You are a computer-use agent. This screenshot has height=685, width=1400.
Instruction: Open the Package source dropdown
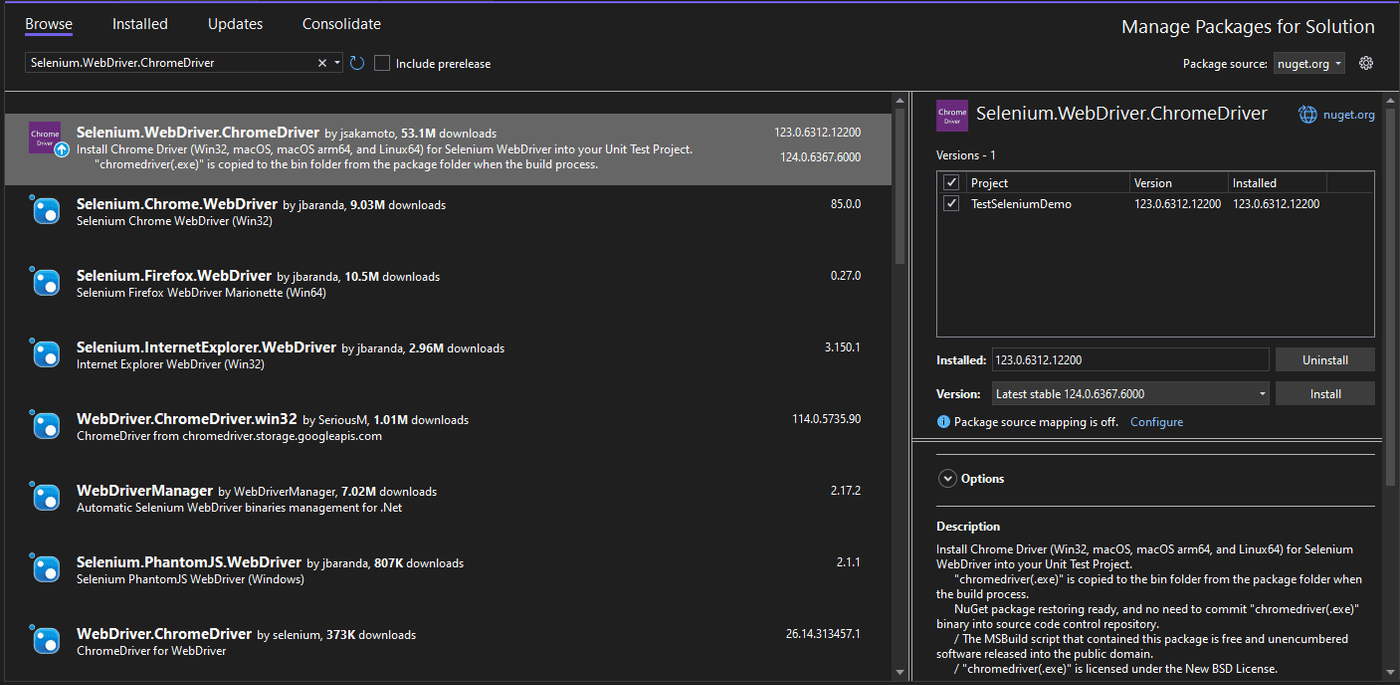coord(1309,63)
